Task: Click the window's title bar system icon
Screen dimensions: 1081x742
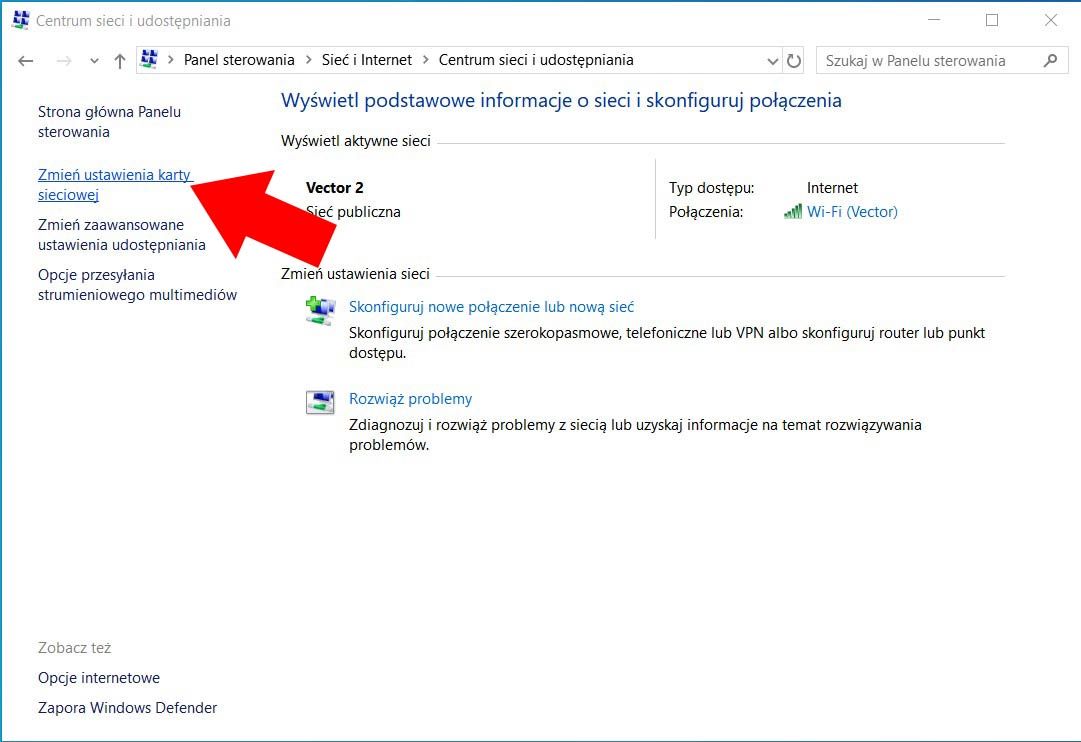Action: coord(21,20)
